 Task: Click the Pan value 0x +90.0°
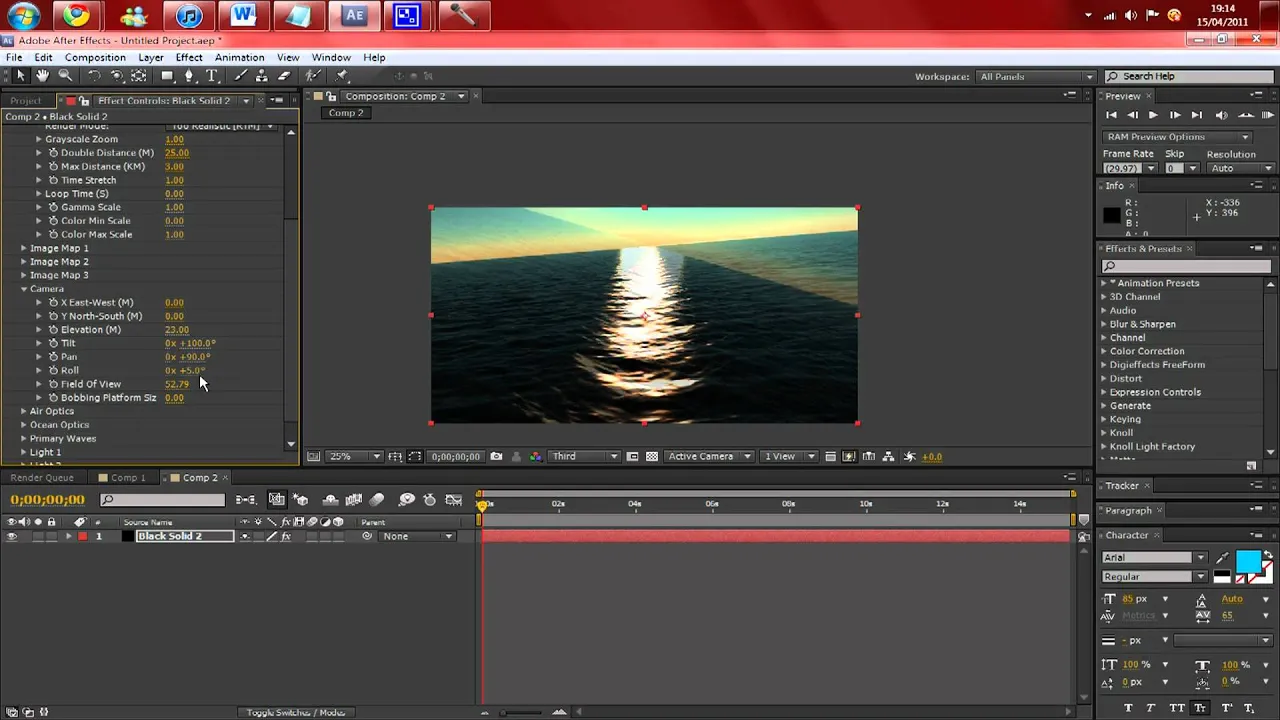187,357
